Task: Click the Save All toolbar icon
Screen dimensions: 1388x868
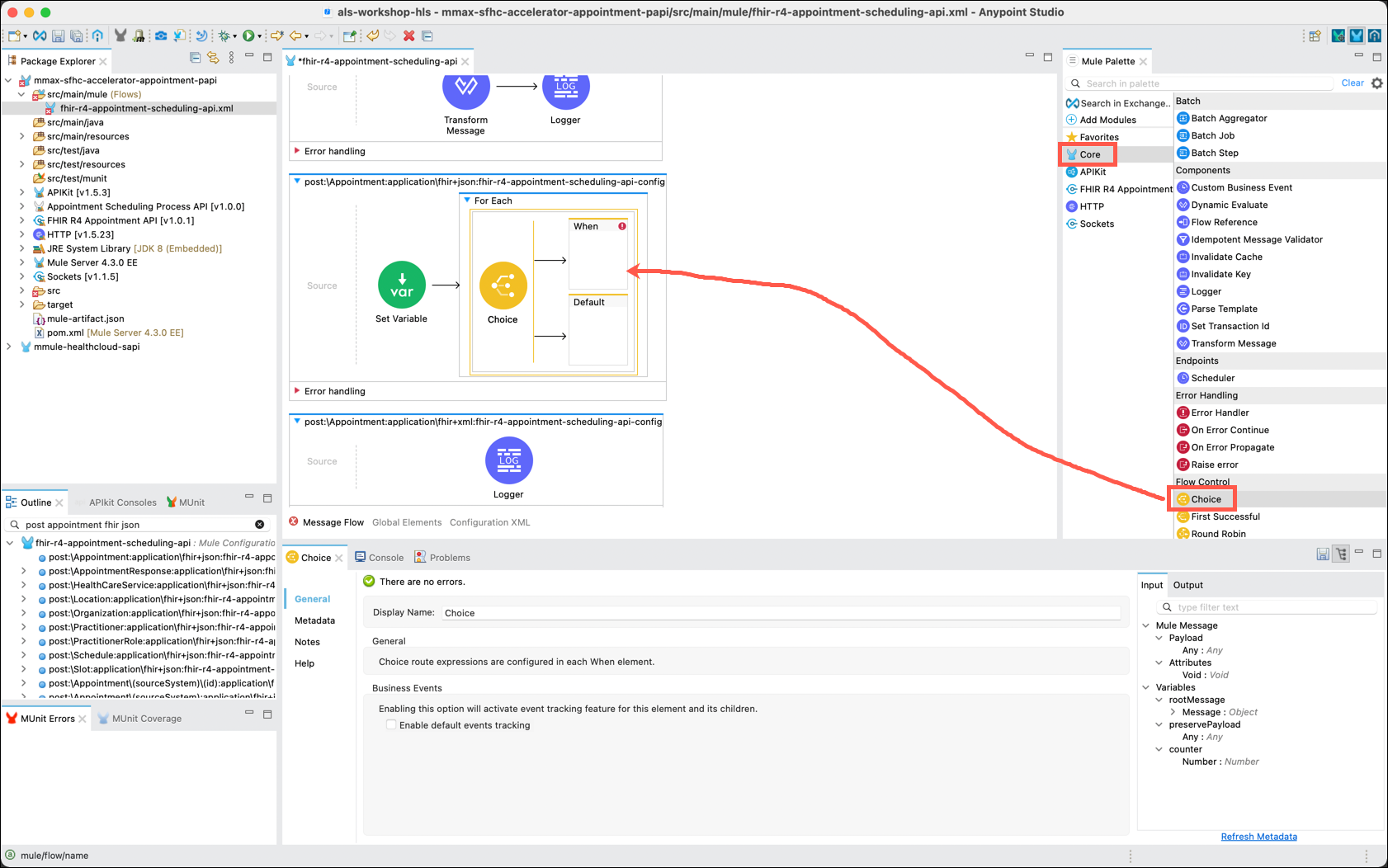Action: tap(76, 36)
